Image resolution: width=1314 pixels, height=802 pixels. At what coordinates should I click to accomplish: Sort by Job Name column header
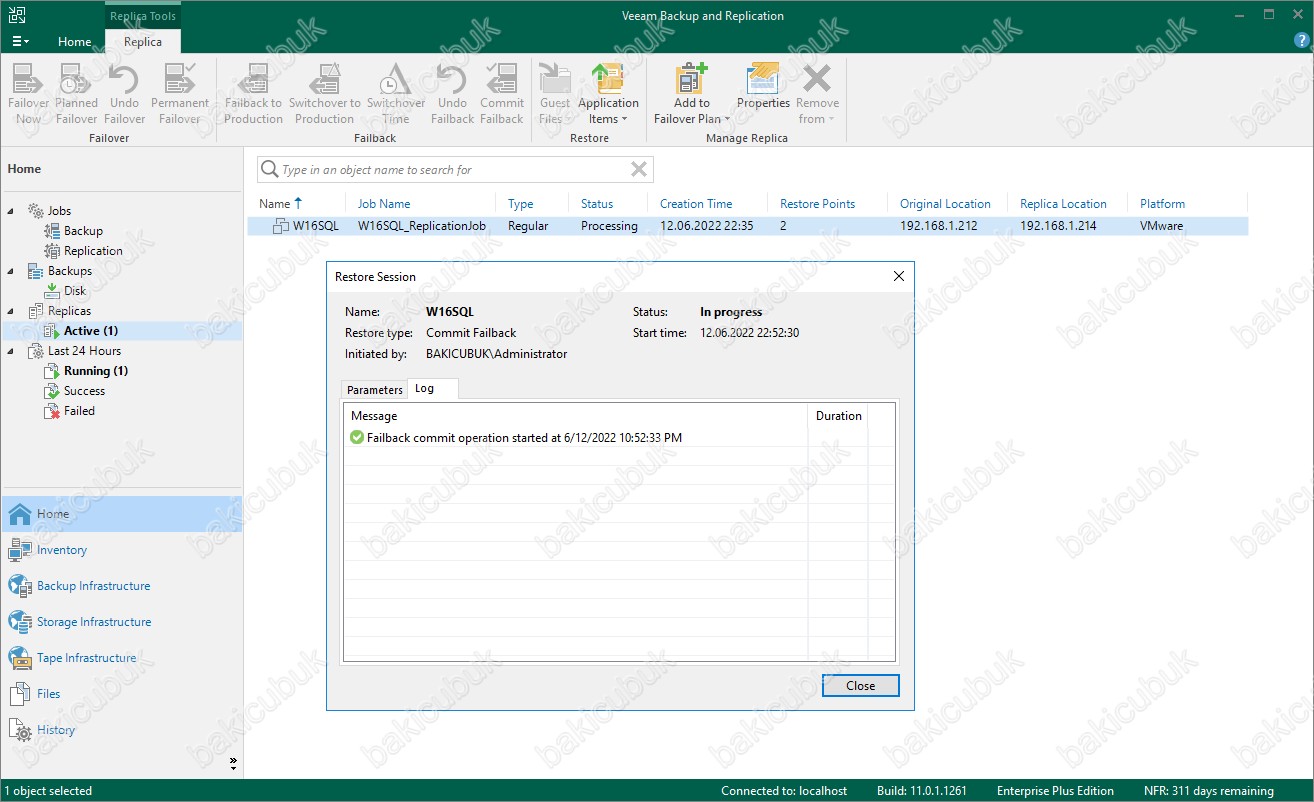[x=384, y=204]
